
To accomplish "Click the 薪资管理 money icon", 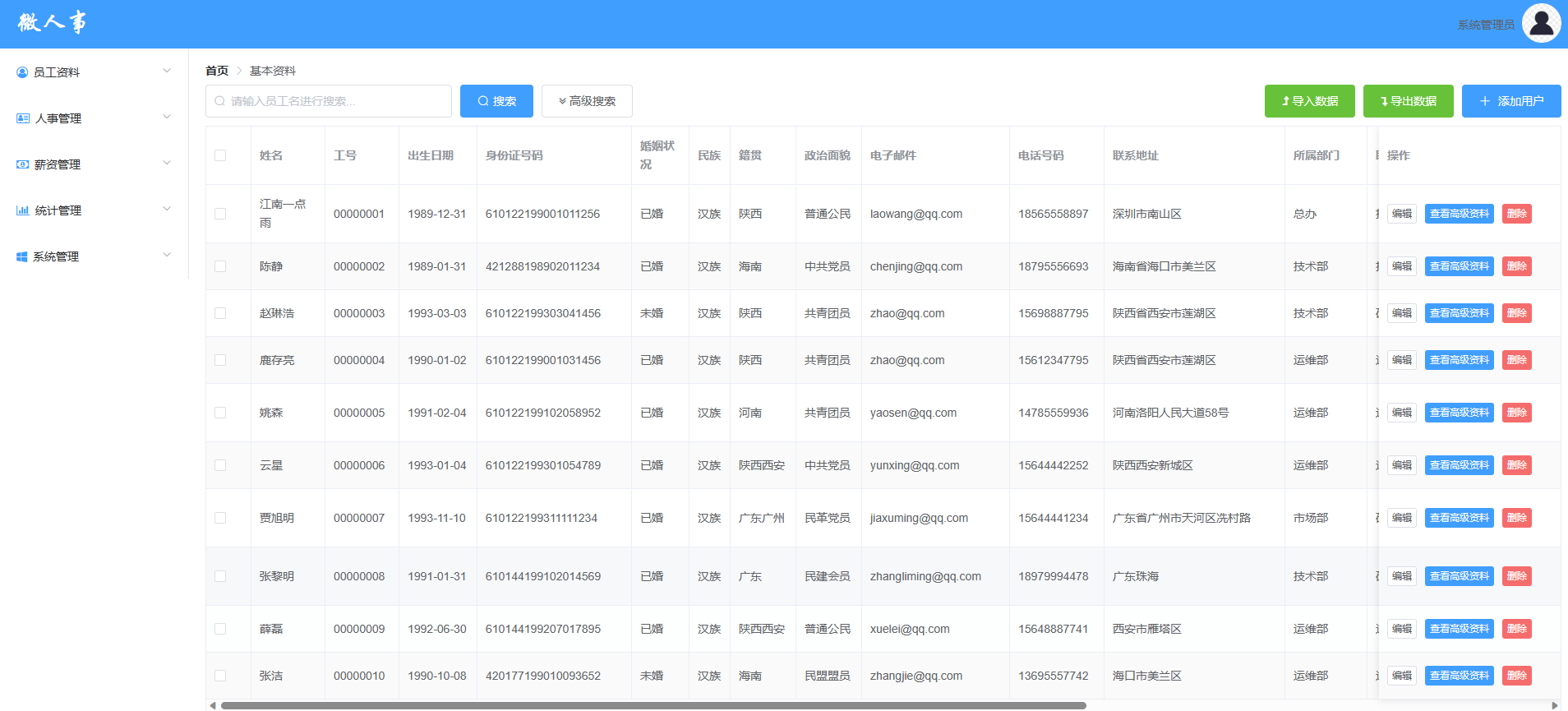I will (x=23, y=164).
